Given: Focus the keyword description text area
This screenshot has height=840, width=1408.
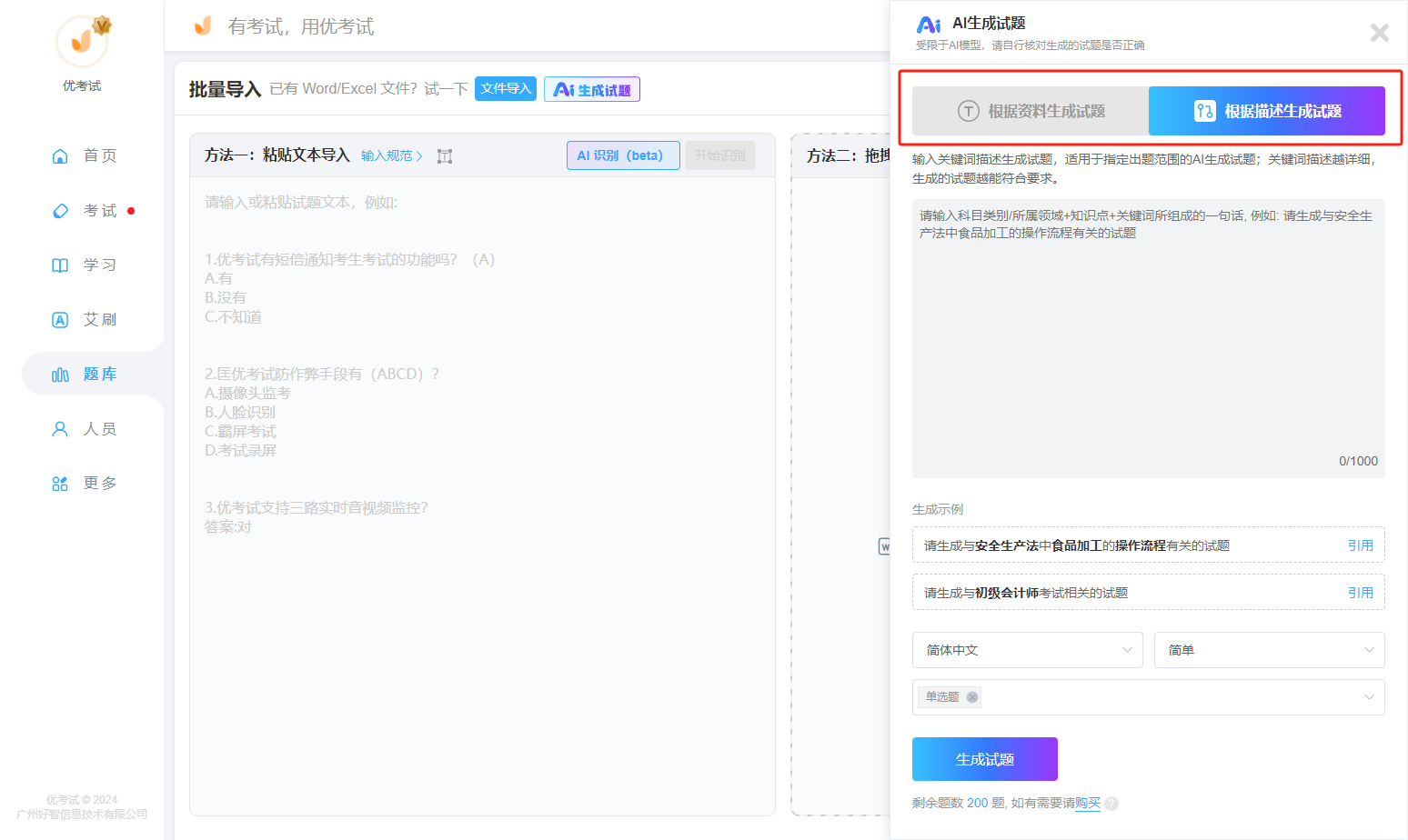Looking at the screenshot, I should (x=1149, y=338).
